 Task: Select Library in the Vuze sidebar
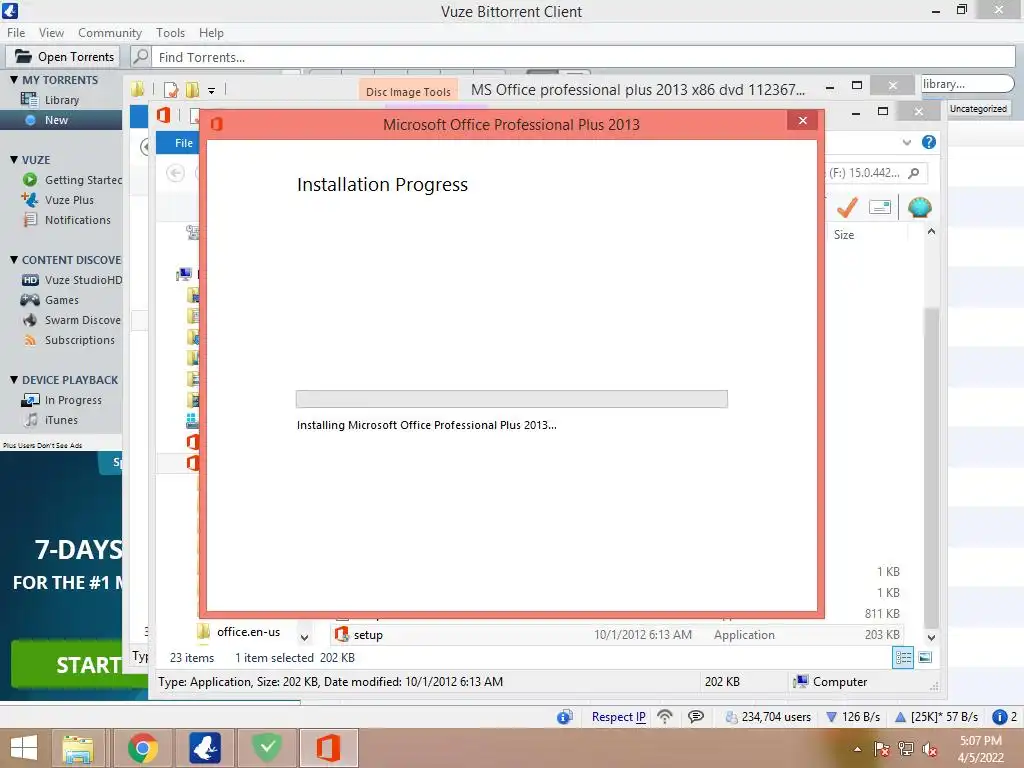[61, 100]
